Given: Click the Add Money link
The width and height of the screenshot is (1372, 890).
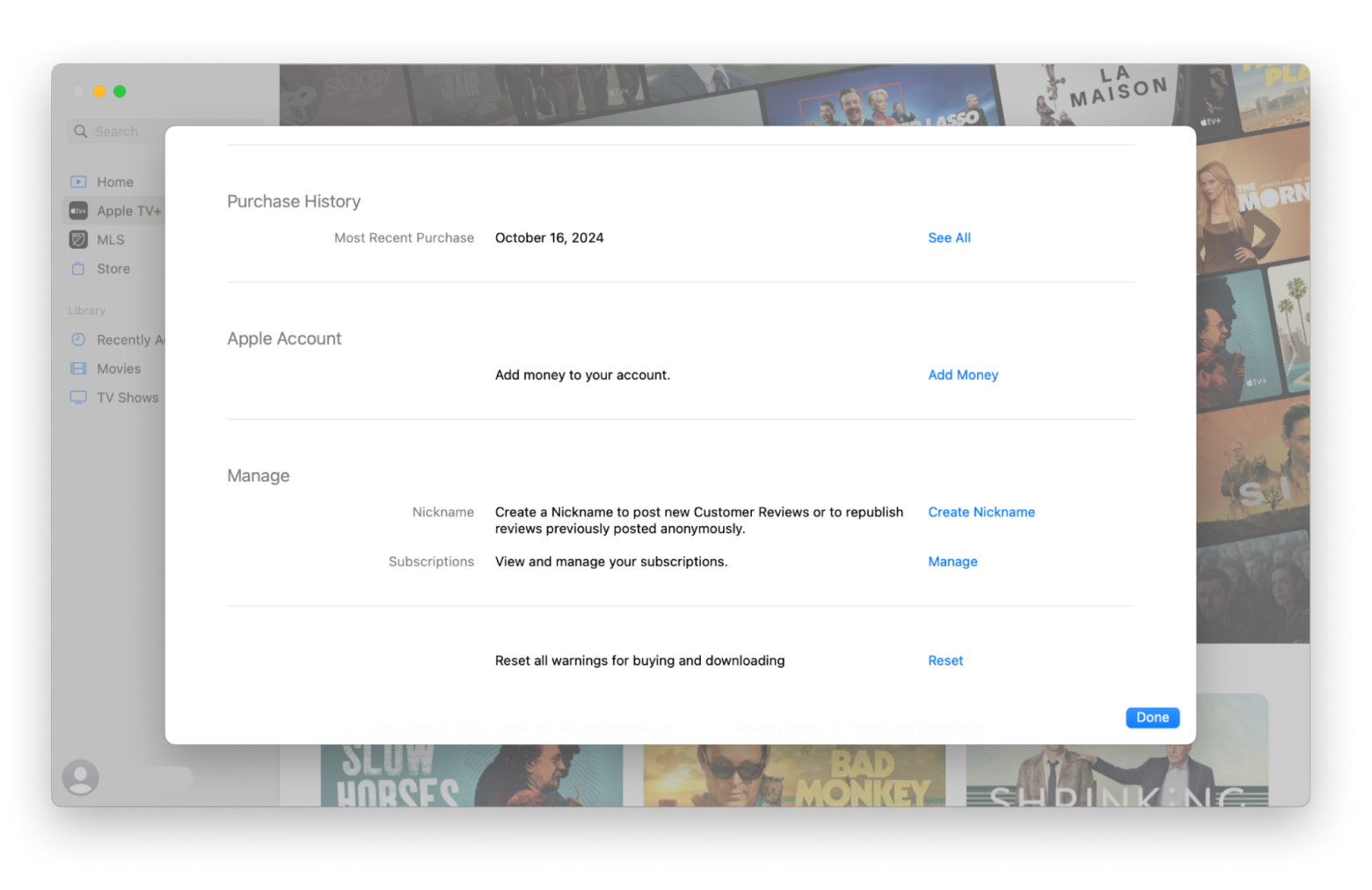Looking at the screenshot, I should [x=963, y=376].
